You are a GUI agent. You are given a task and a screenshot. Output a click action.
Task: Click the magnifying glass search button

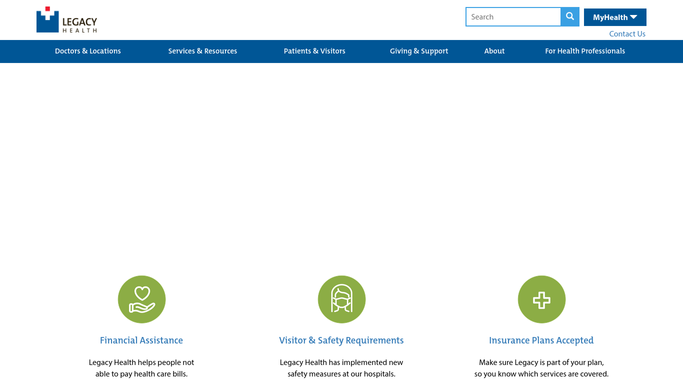[570, 17]
